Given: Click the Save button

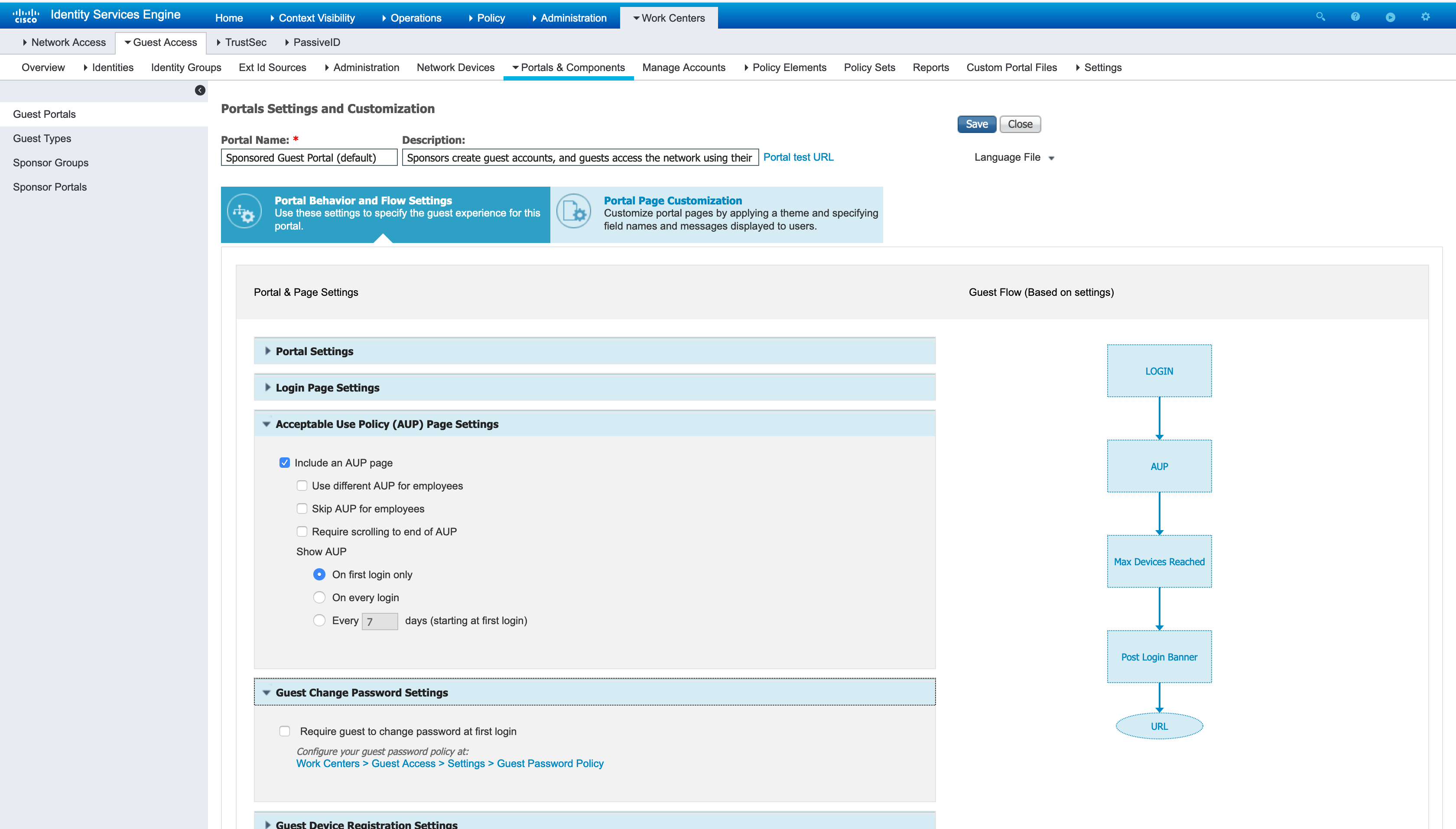Looking at the screenshot, I should click(976, 124).
